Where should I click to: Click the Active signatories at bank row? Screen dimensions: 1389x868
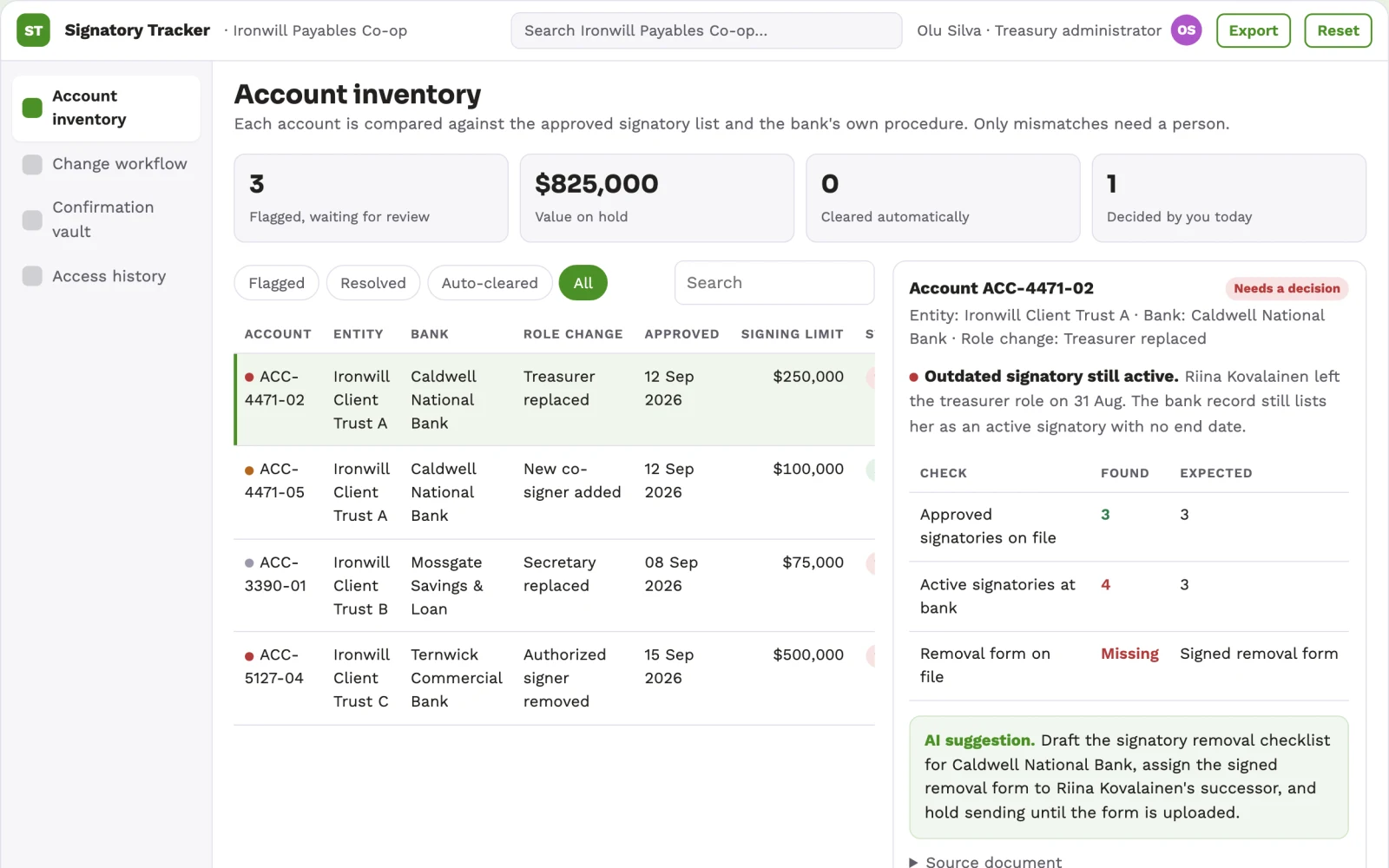pos(1129,596)
